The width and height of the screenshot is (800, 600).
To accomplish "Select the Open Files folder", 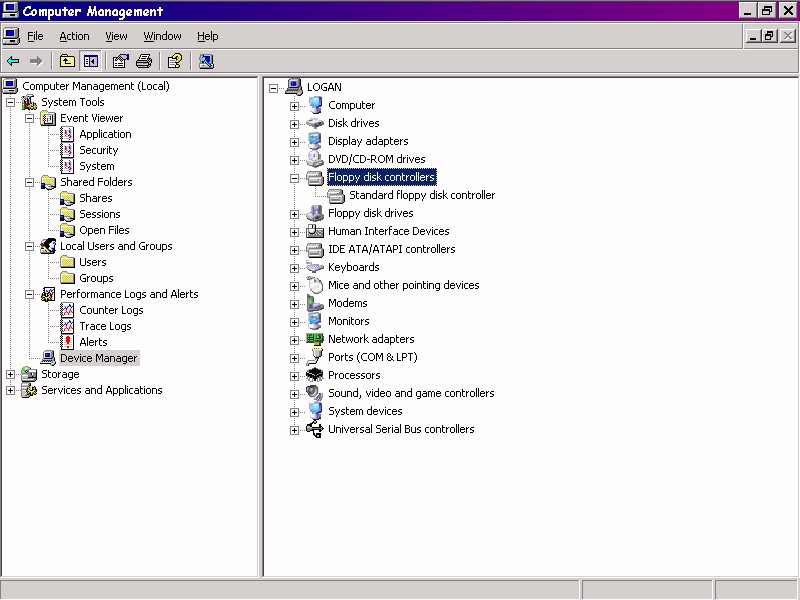I will [x=104, y=230].
